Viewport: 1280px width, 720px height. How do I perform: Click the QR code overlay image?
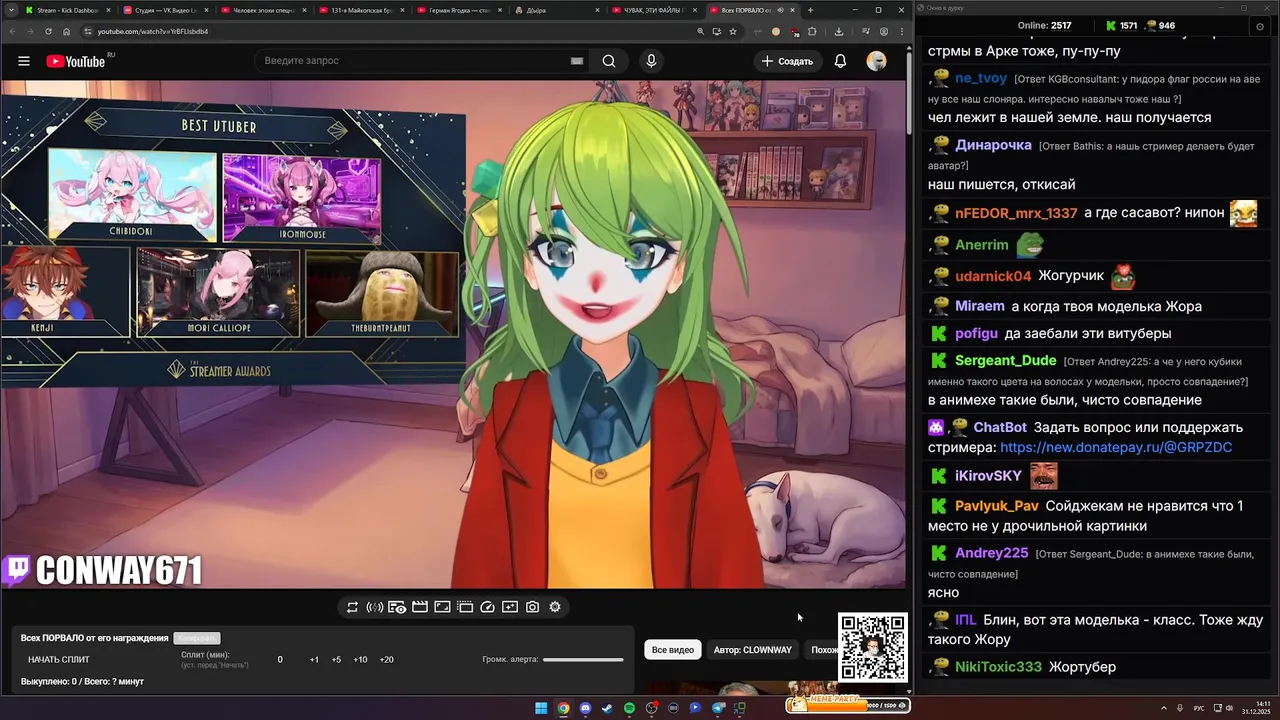[x=873, y=648]
